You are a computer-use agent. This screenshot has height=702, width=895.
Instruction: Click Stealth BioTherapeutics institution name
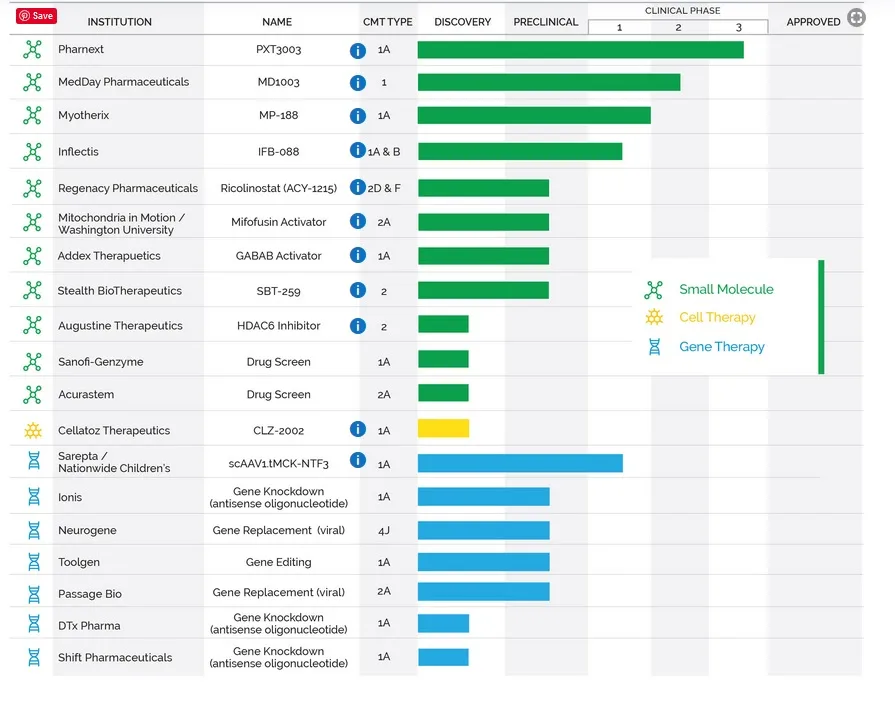[x=119, y=291]
